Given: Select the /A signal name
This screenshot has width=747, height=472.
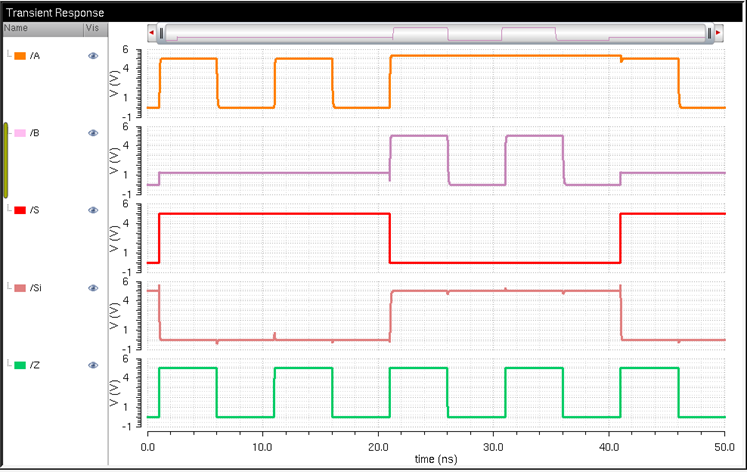Looking at the screenshot, I should 35,56.
